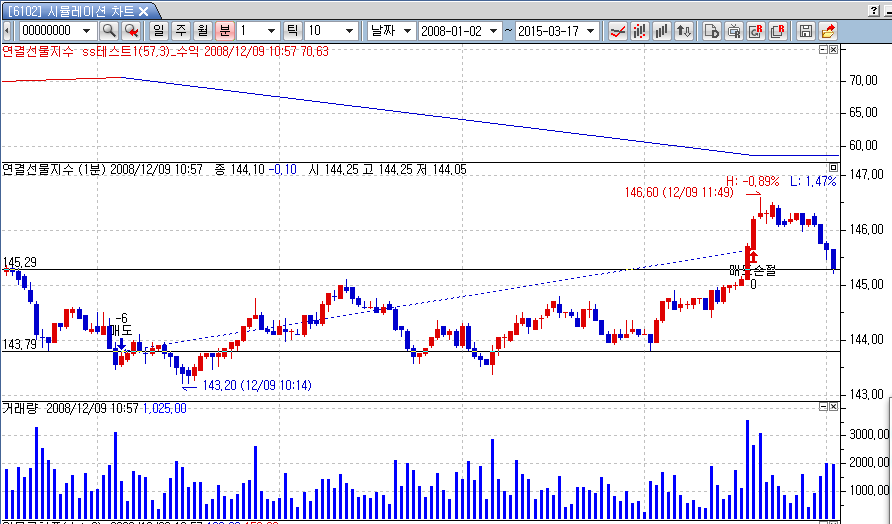892x524 pixels.
Task: Click the gray bar chart icon
Action: point(662,31)
